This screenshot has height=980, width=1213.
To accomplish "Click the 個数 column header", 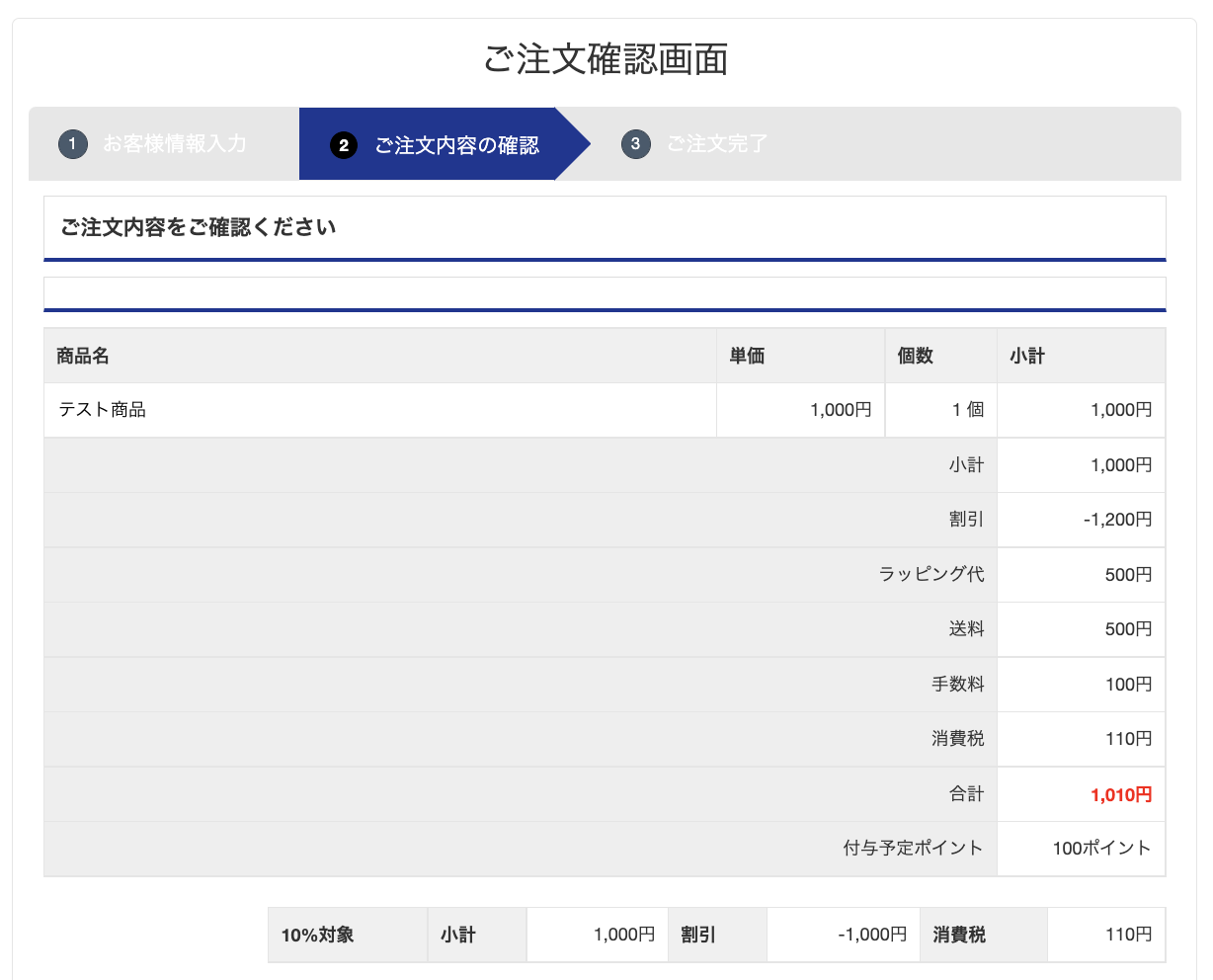I will click(x=915, y=356).
